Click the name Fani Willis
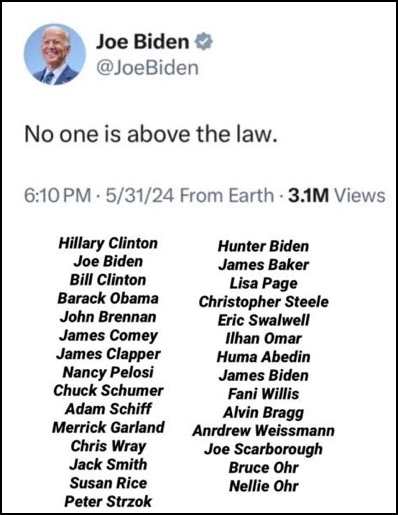Screen dimensions: 398x515 pos(263,394)
